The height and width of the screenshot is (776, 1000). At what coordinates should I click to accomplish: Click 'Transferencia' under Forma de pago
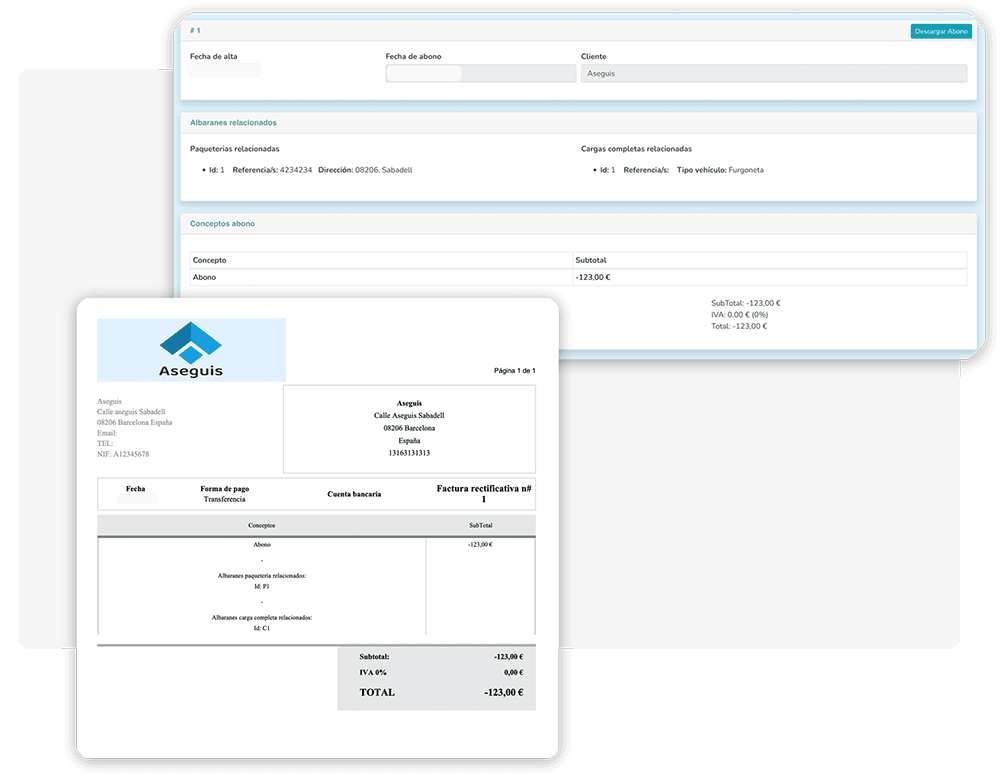click(x=224, y=499)
